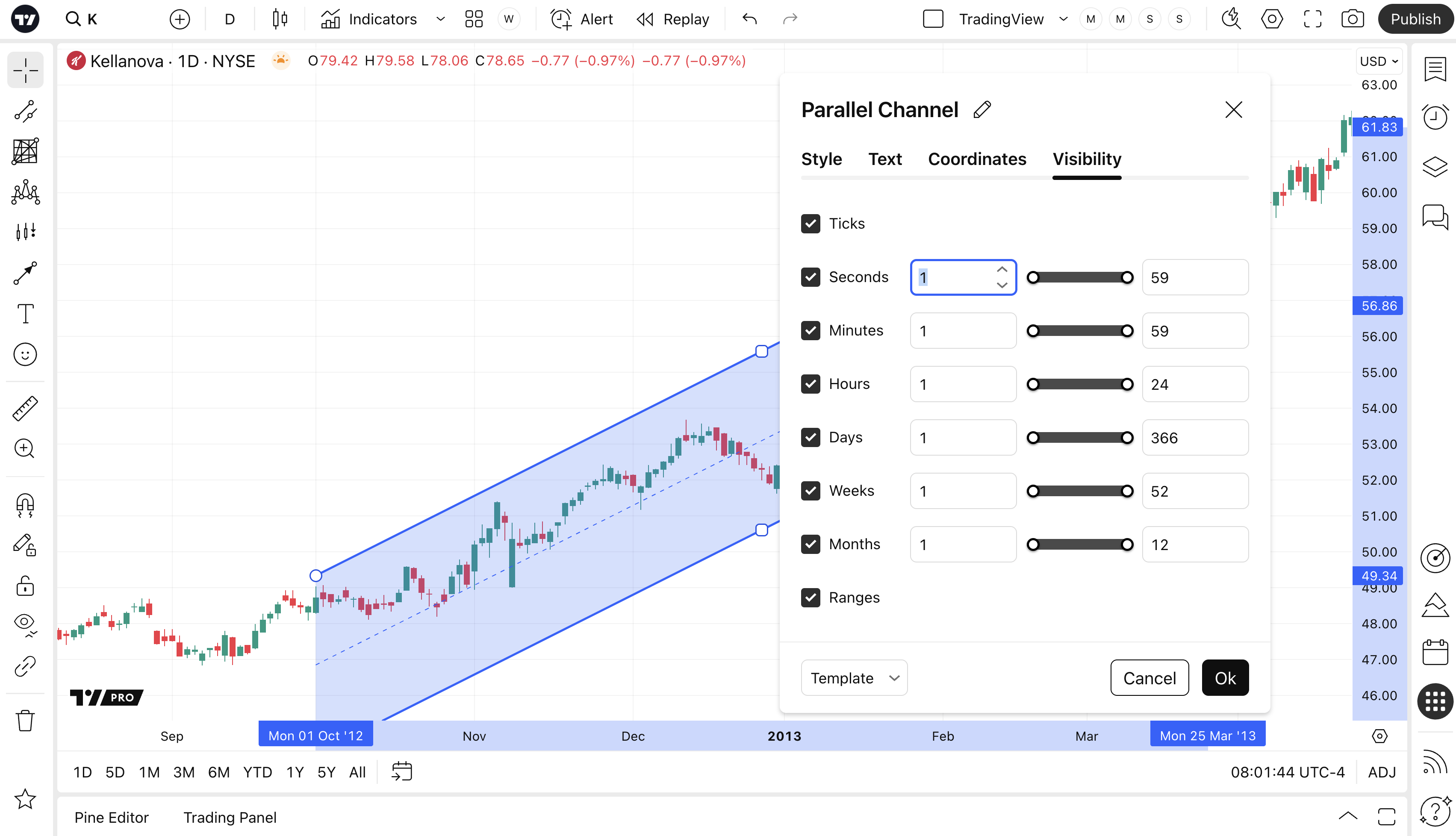1456x836 pixels.
Task: Uncheck the Hours visibility checkbox
Action: click(810, 383)
